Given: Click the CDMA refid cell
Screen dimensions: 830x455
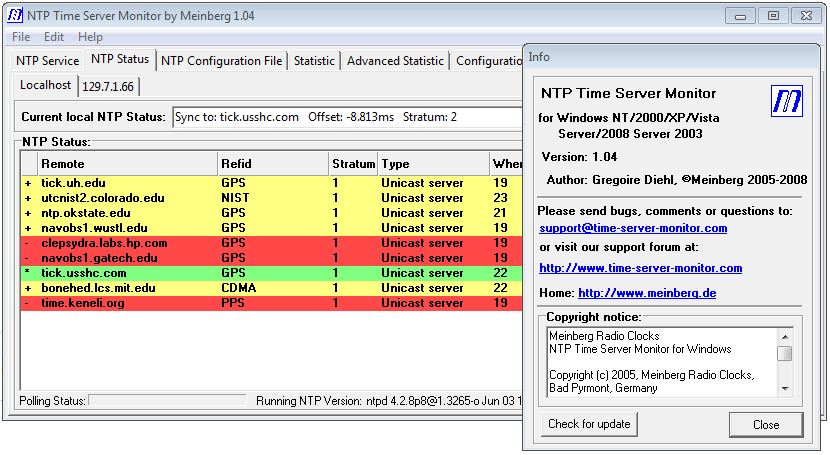Looking at the screenshot, I should point(239,288).
